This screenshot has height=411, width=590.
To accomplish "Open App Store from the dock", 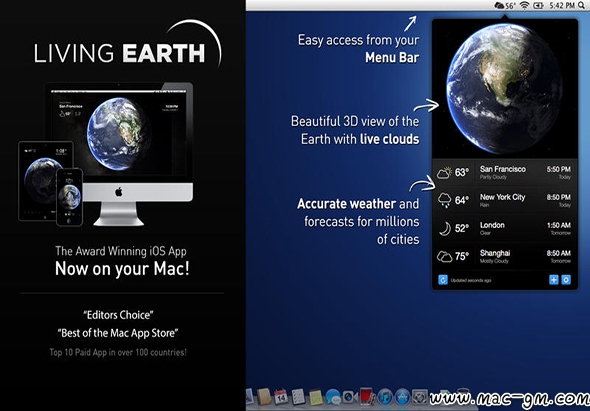I will [402, 397].
